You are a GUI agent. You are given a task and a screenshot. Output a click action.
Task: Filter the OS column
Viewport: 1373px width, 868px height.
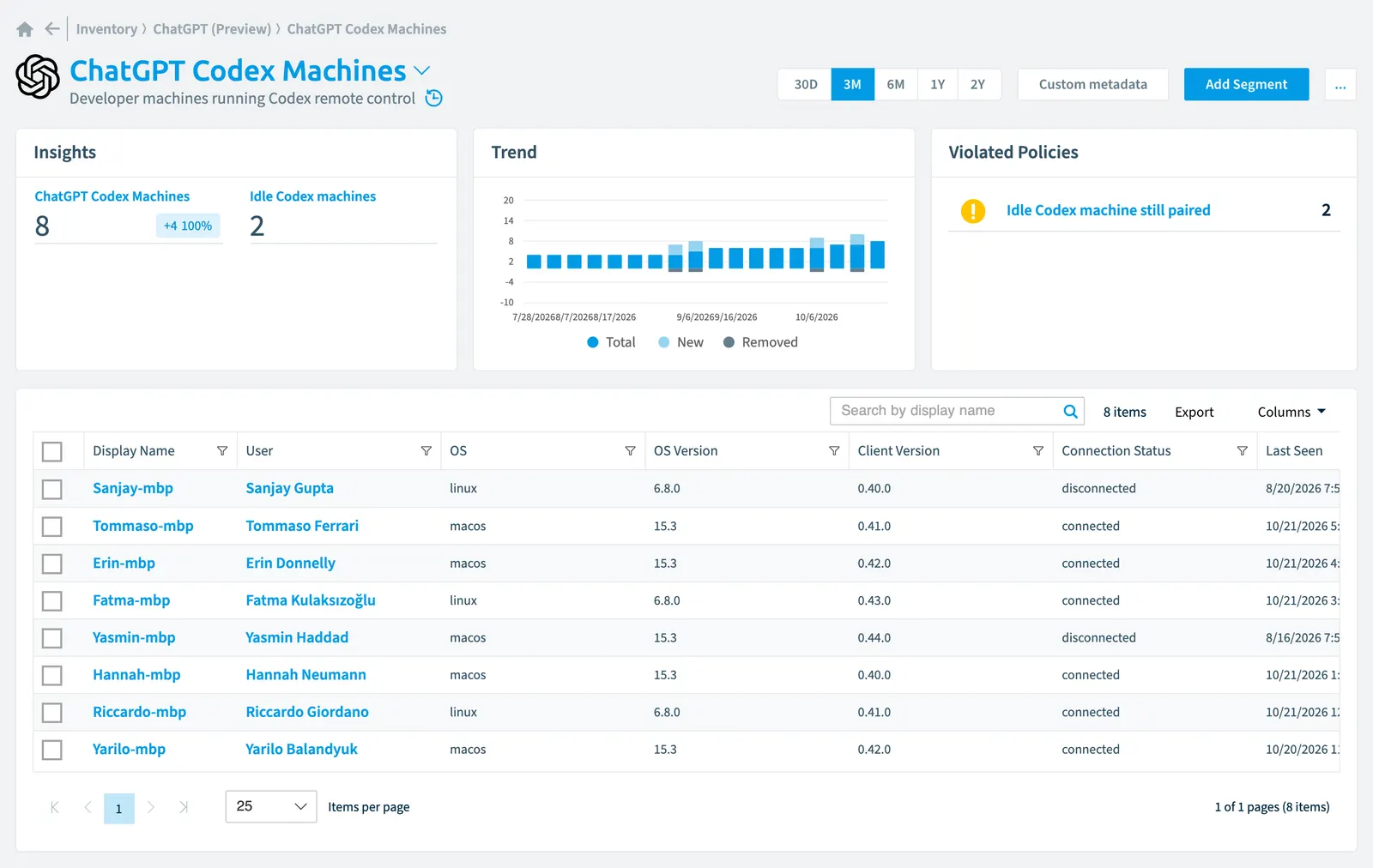point(630,451)
